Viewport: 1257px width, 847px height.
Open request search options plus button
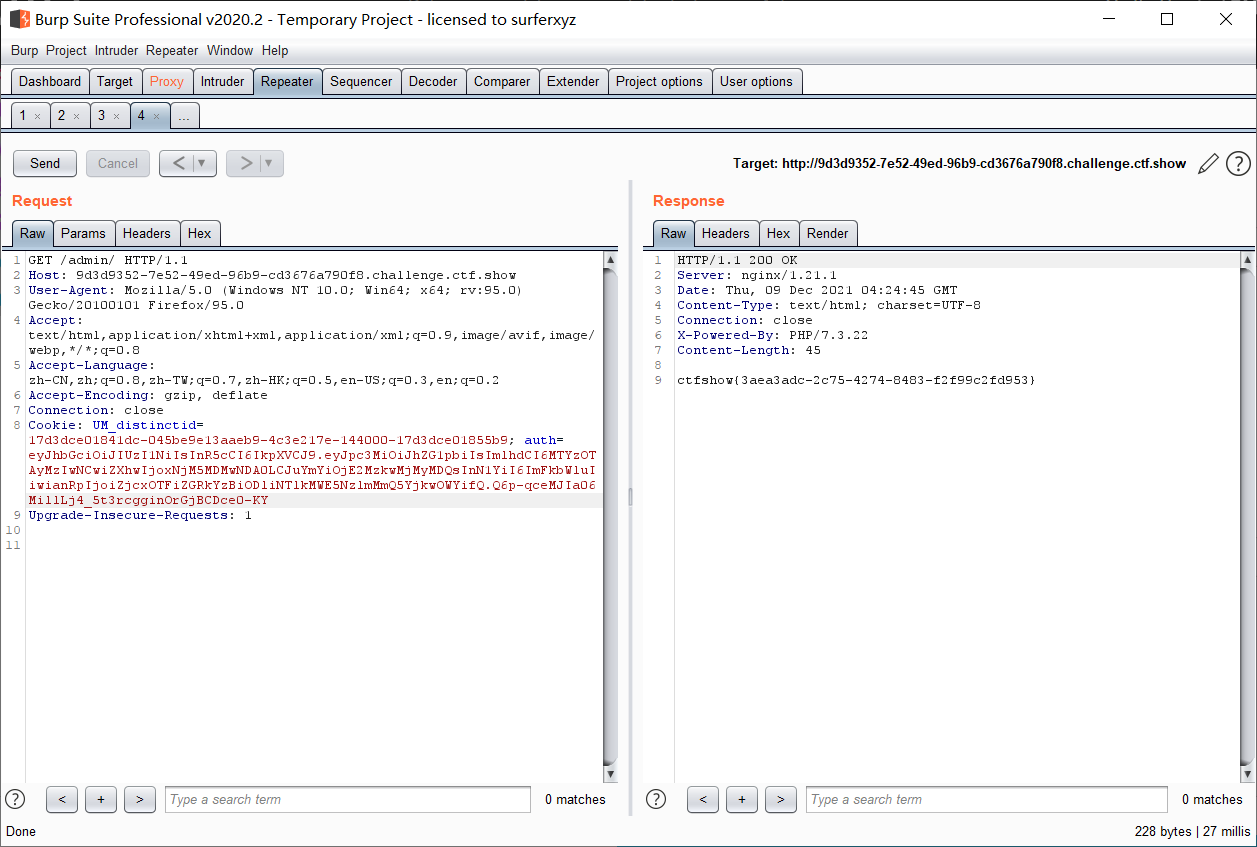[101, 799]
